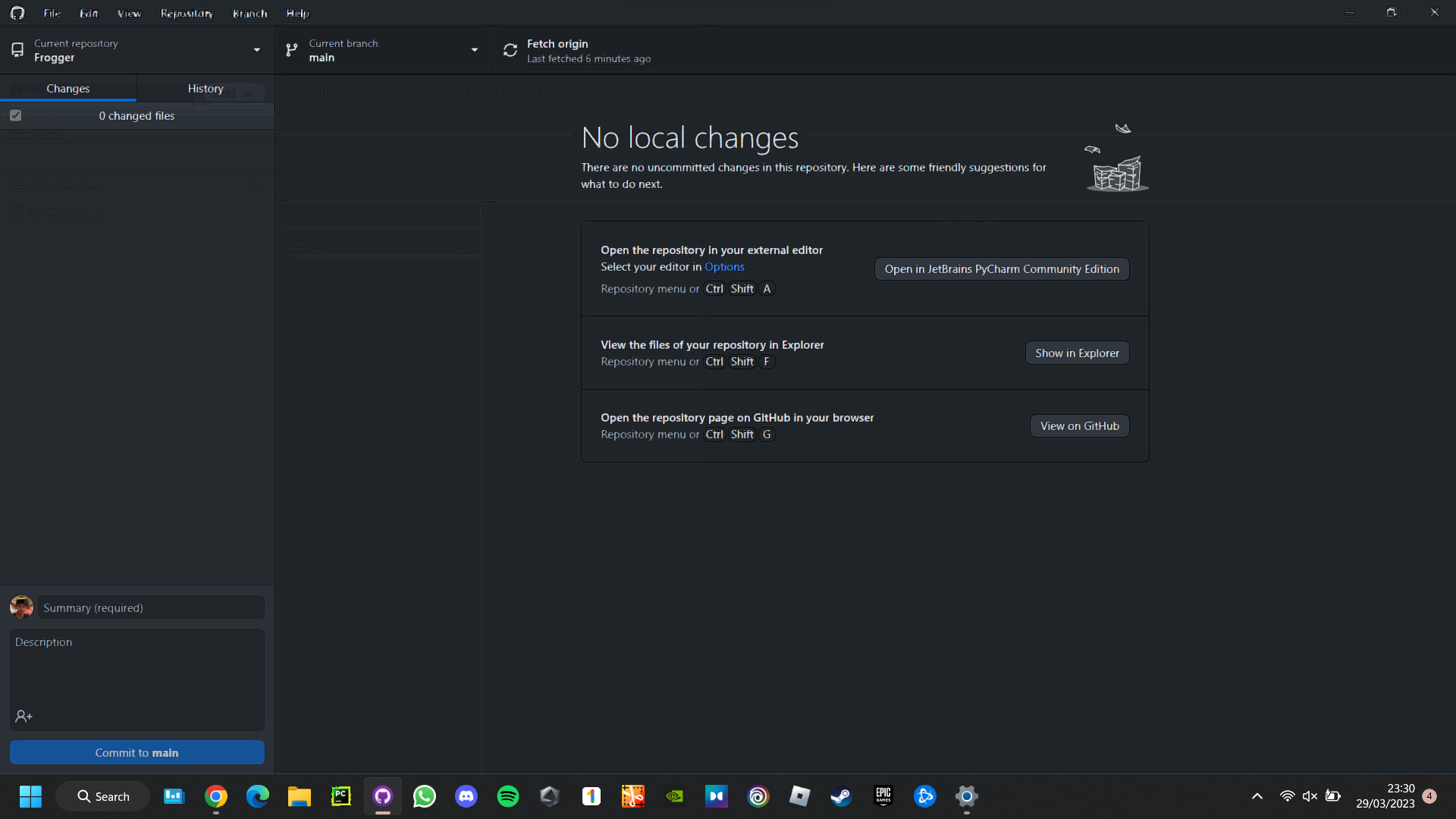The height and width of the screenshot is (819, 1456).
Task: Open Discord from the taskbar
Action: (466, 796)
